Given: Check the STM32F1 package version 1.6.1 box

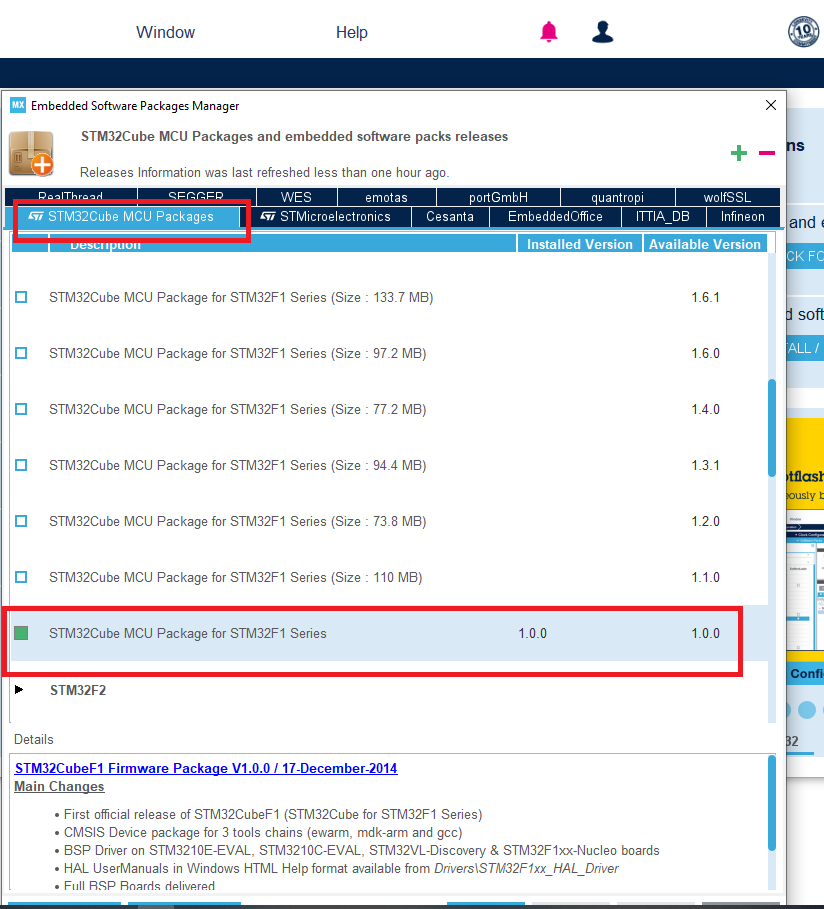Looking at the screenshot, I should pyautogui.click(x=21, y=297).
